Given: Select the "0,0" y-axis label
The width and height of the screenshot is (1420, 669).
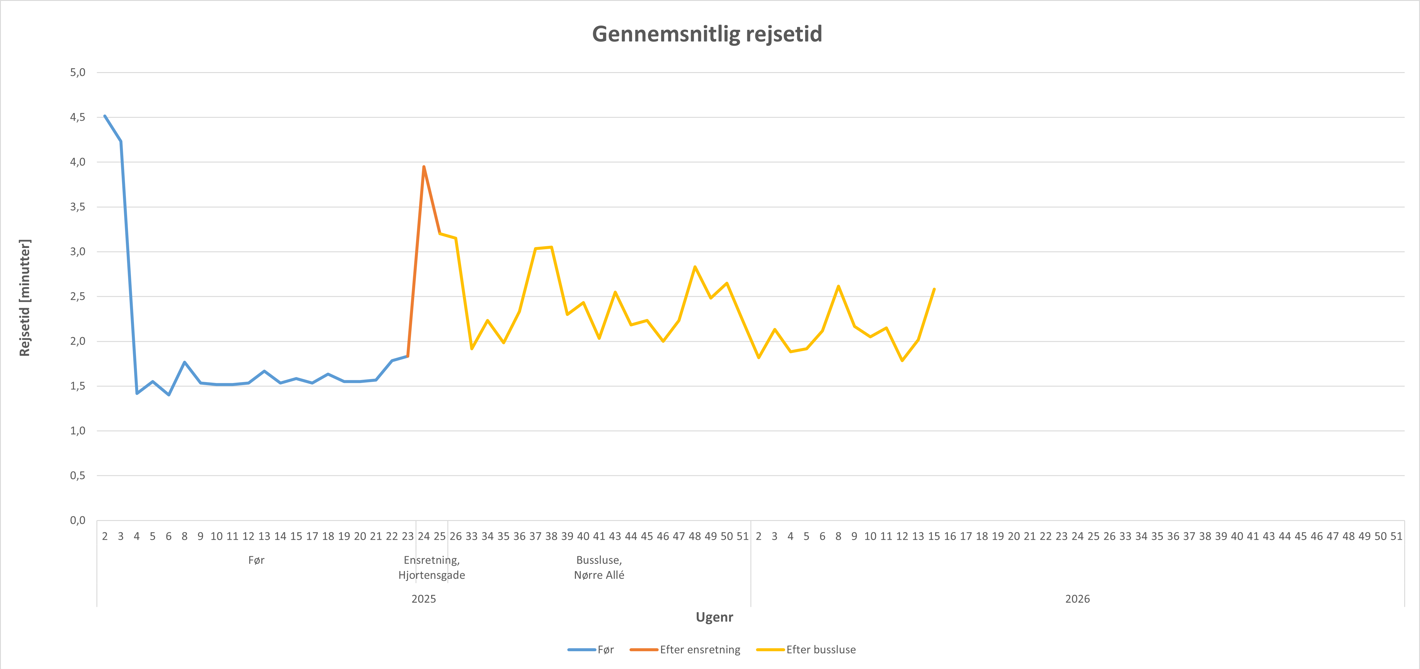Looking at the screenshot, I should 78,521.
